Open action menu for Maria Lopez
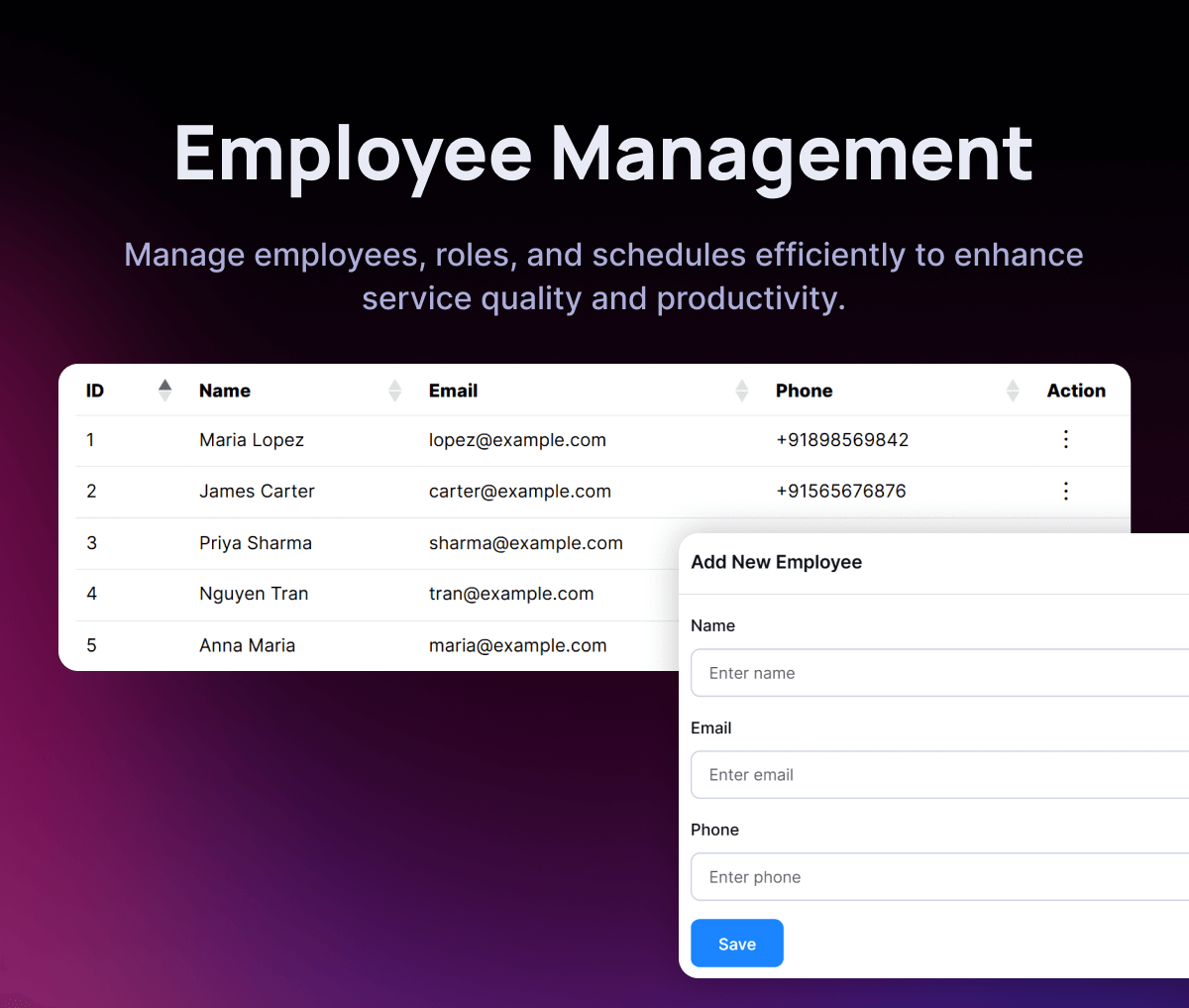This screenshot has width=1189, height=1008. tap(1066, 439)
